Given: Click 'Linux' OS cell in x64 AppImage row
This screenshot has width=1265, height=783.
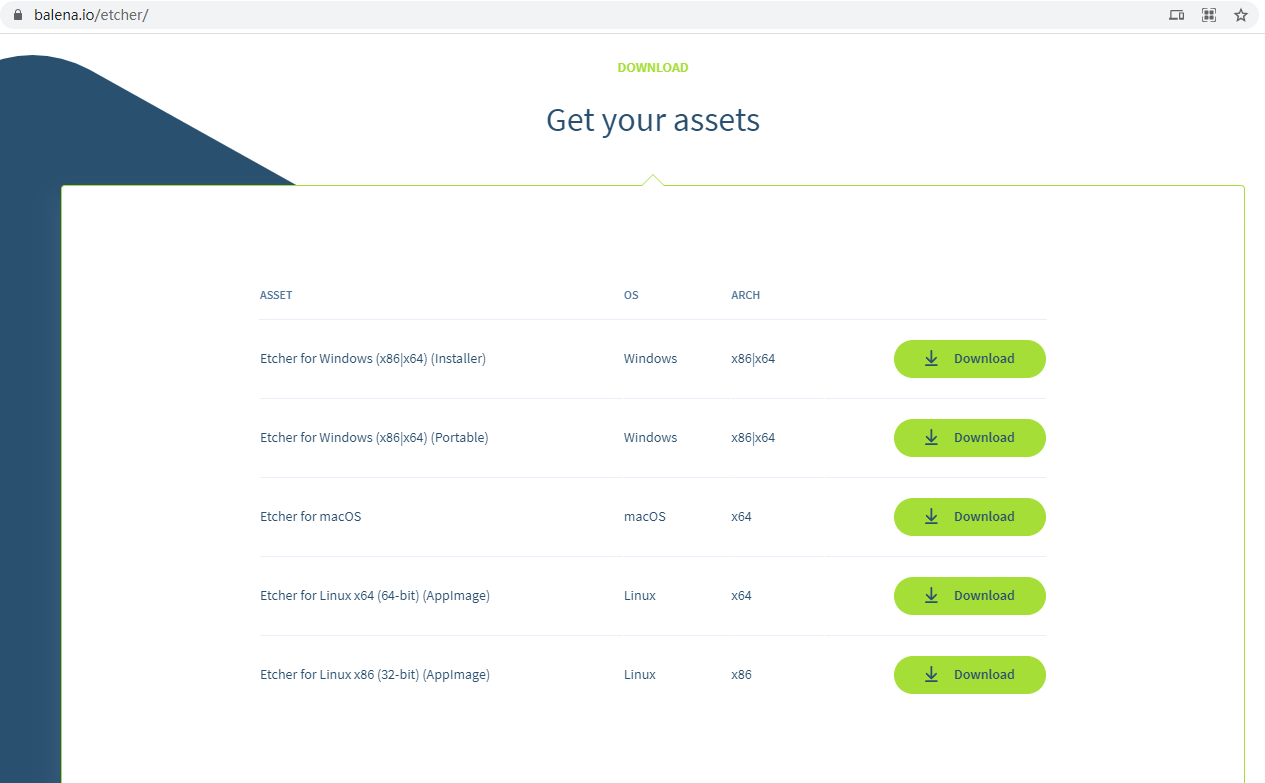Looking at the screenshot, I should pos(640,596).
